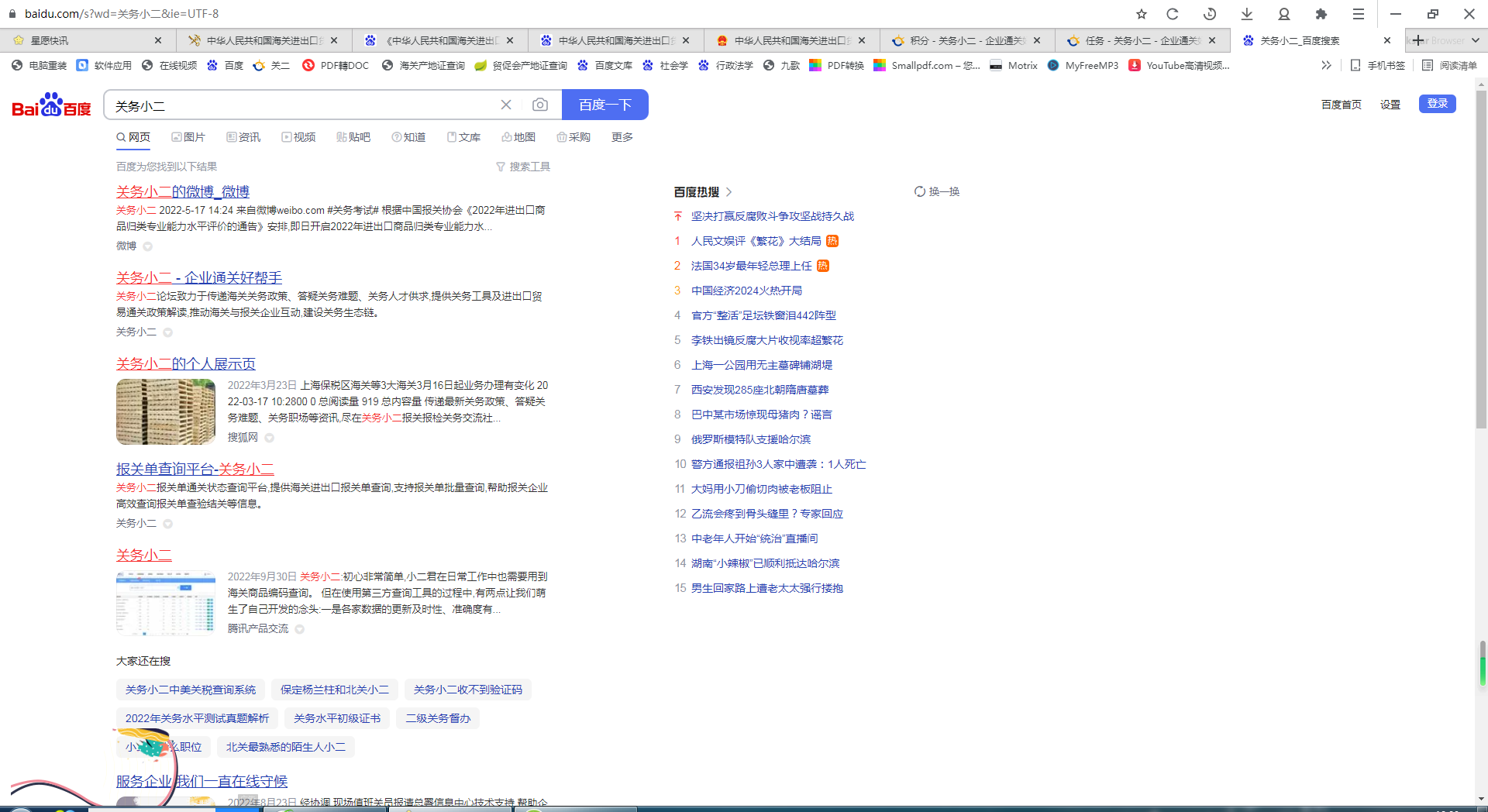Open 手机书签 mobile bookmarks

pyautogui.click(x=1377, y=66)
